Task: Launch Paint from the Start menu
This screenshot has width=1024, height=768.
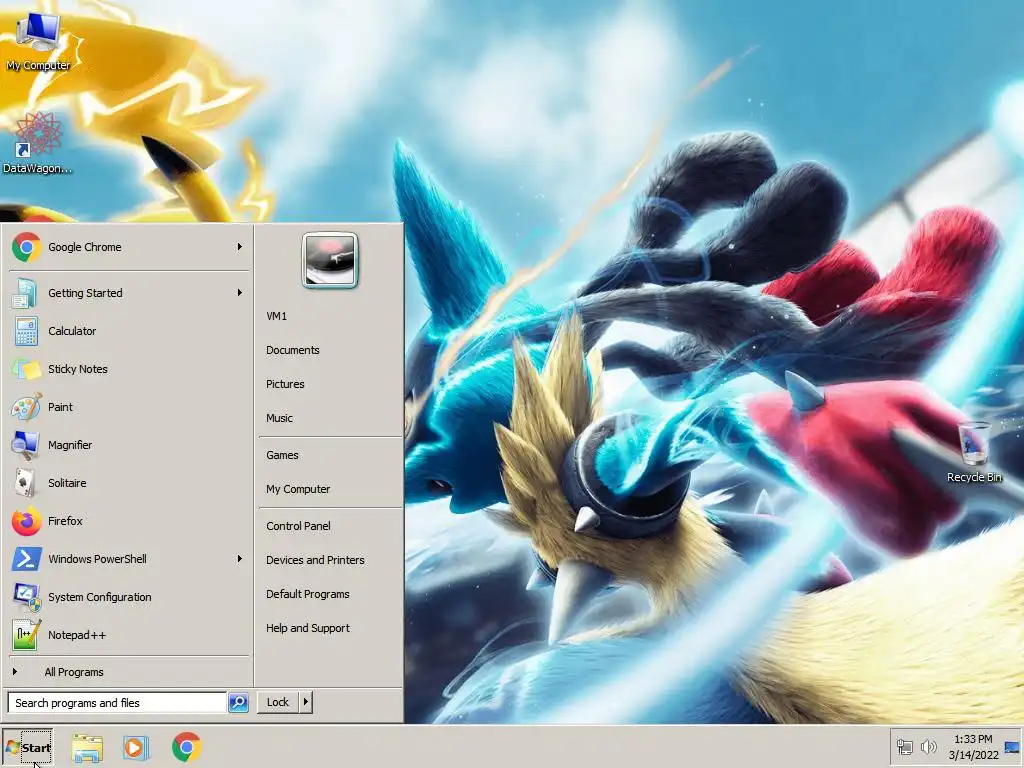Action: pos(129,407)
